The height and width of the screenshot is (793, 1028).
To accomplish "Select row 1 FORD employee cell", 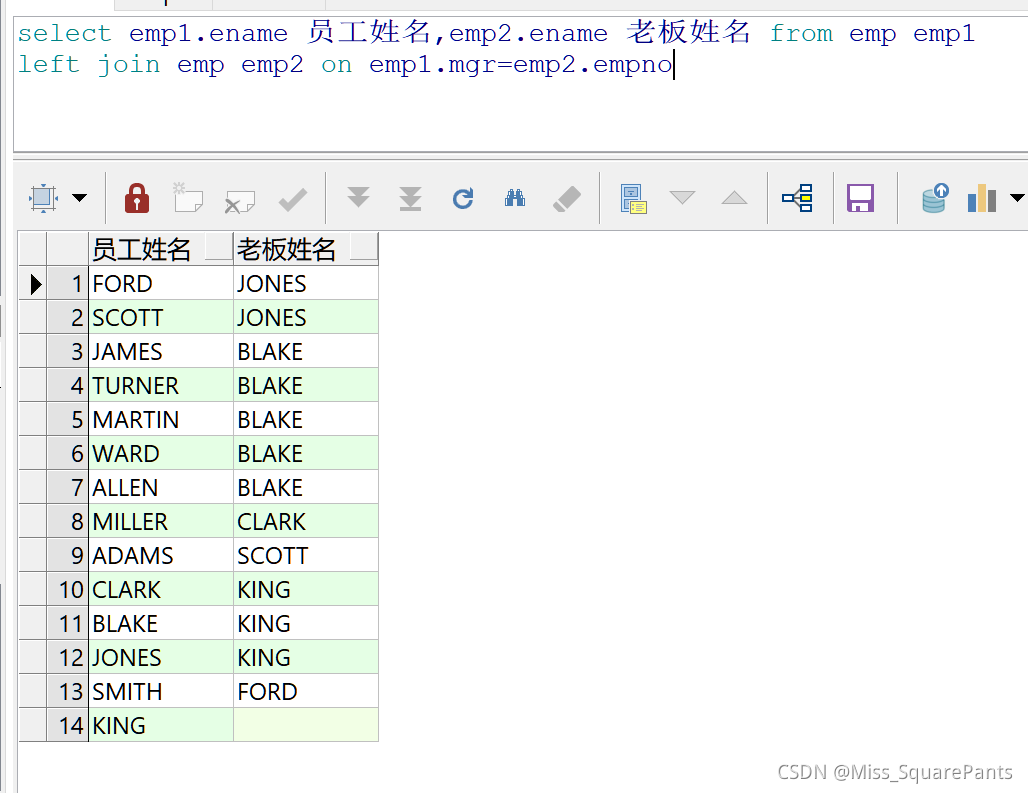I will [x=161, y=284].
